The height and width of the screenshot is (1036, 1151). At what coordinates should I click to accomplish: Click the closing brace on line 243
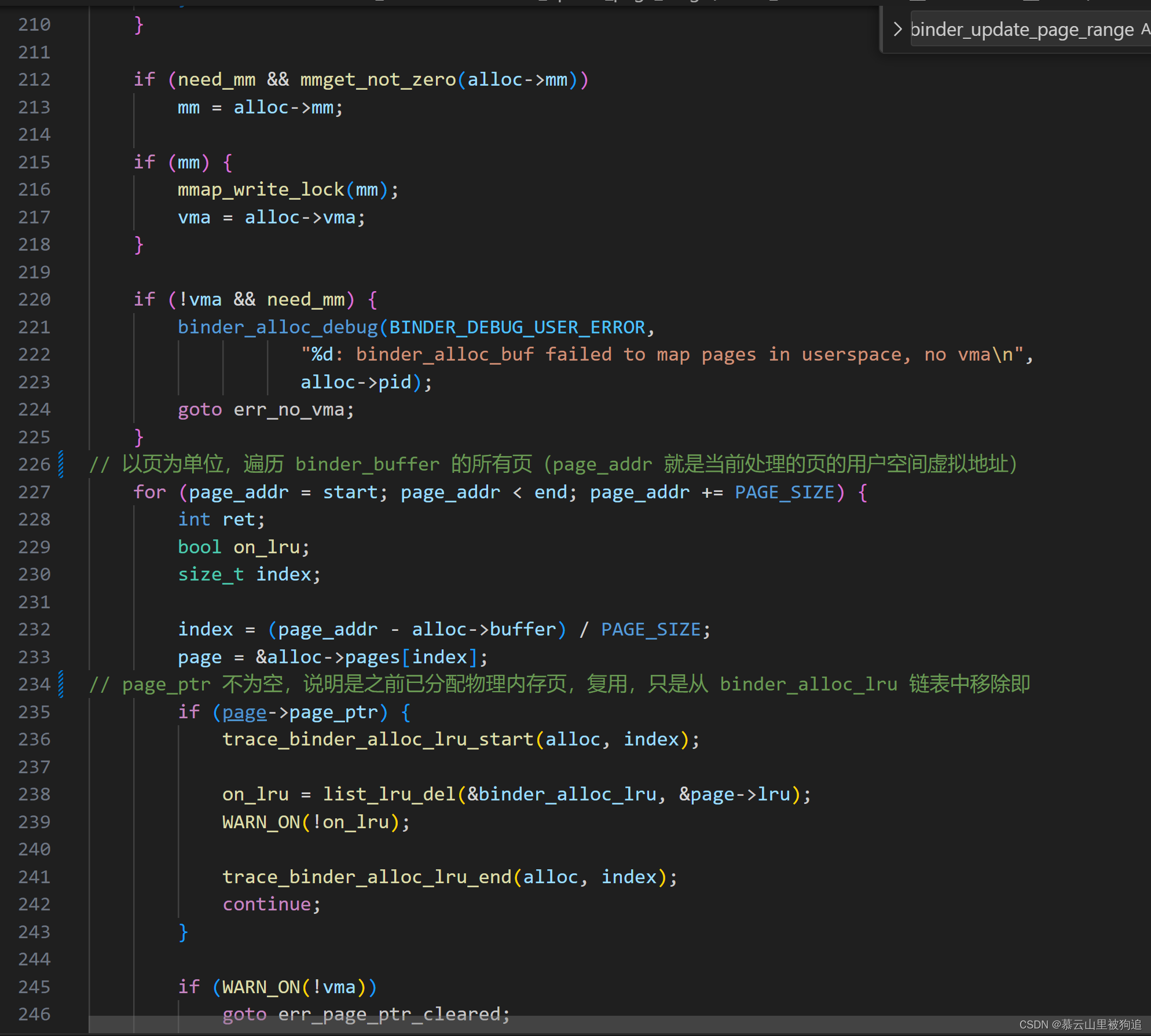click(x=183, y=932)
